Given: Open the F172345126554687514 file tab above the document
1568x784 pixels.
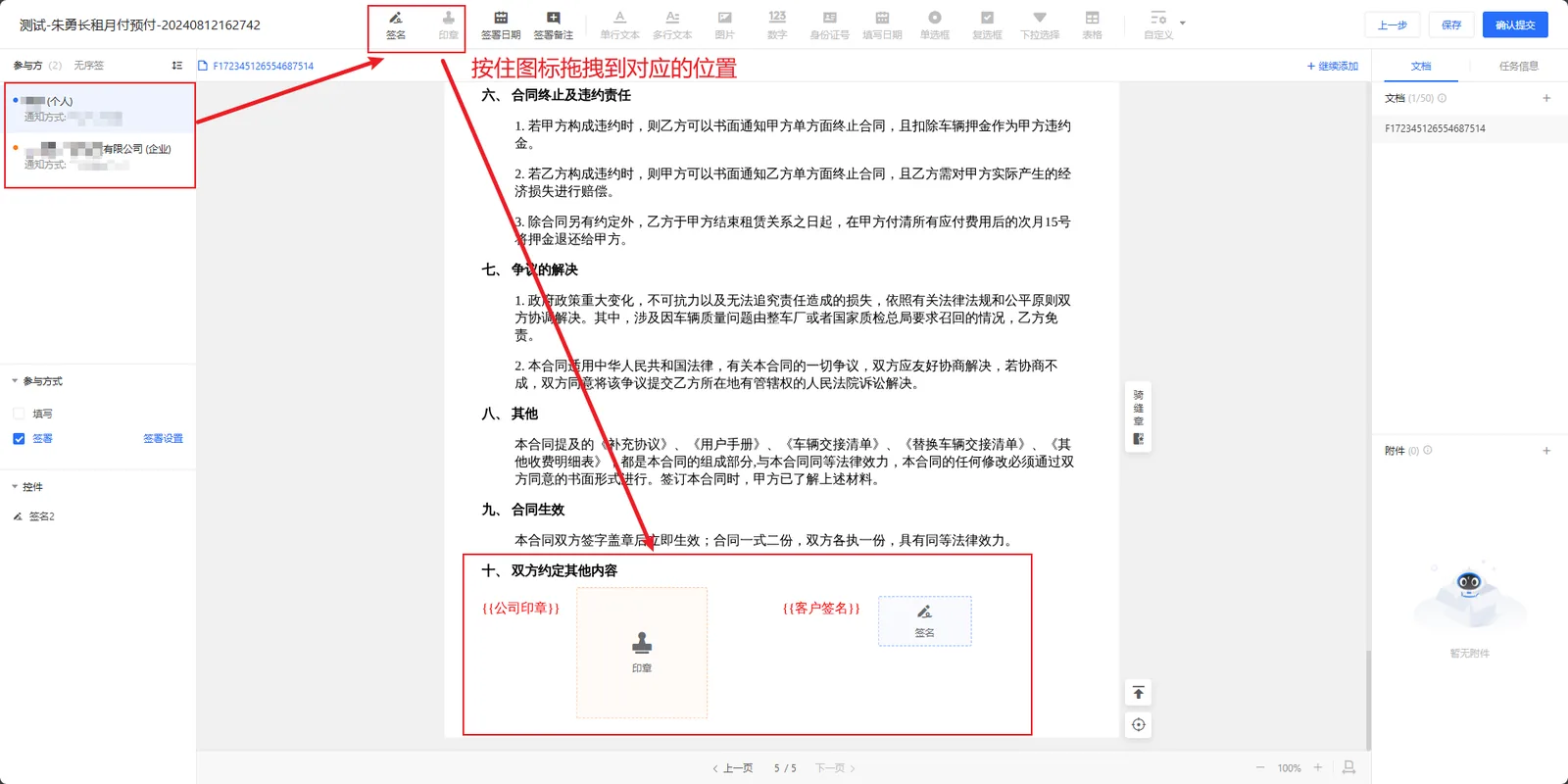Looking at the screenshot, I should (256, 66).
